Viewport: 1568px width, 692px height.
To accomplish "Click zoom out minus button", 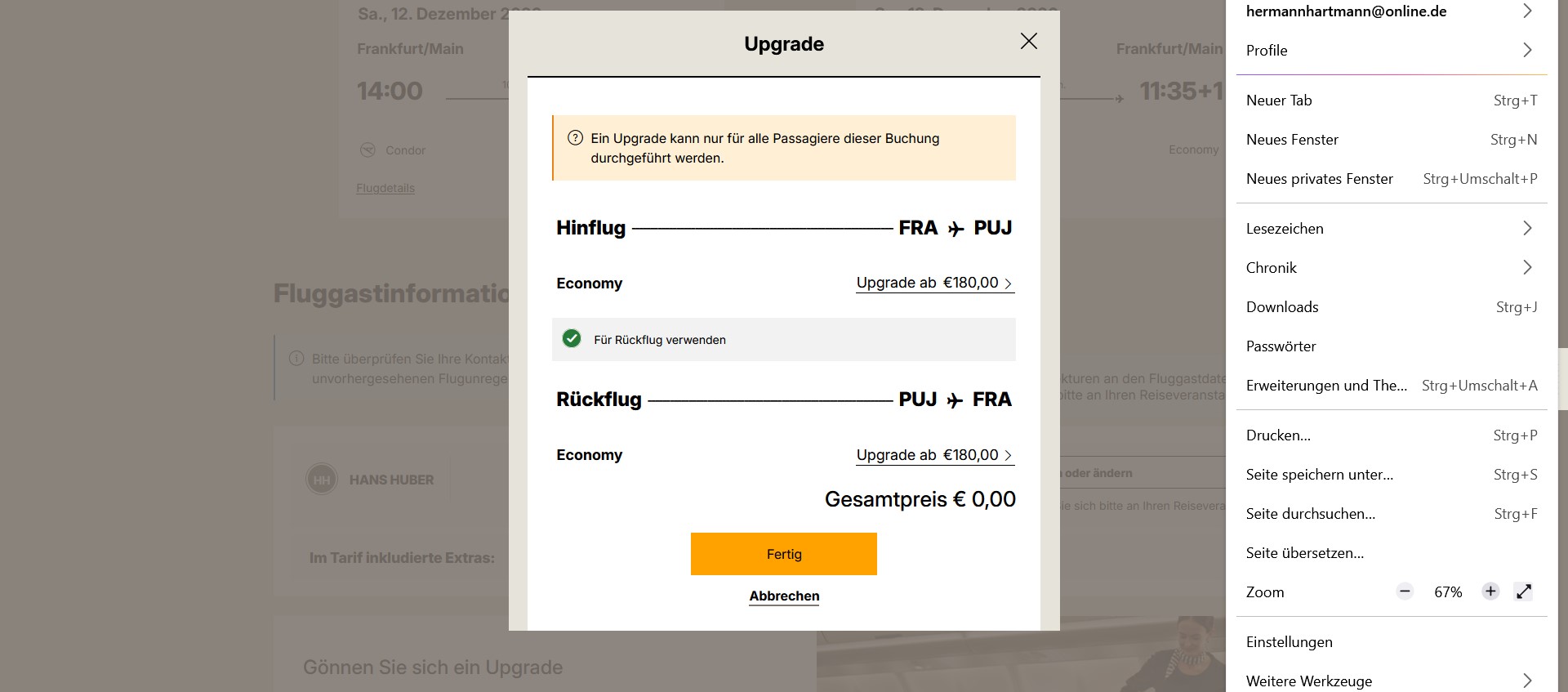I will point(1405,592).
